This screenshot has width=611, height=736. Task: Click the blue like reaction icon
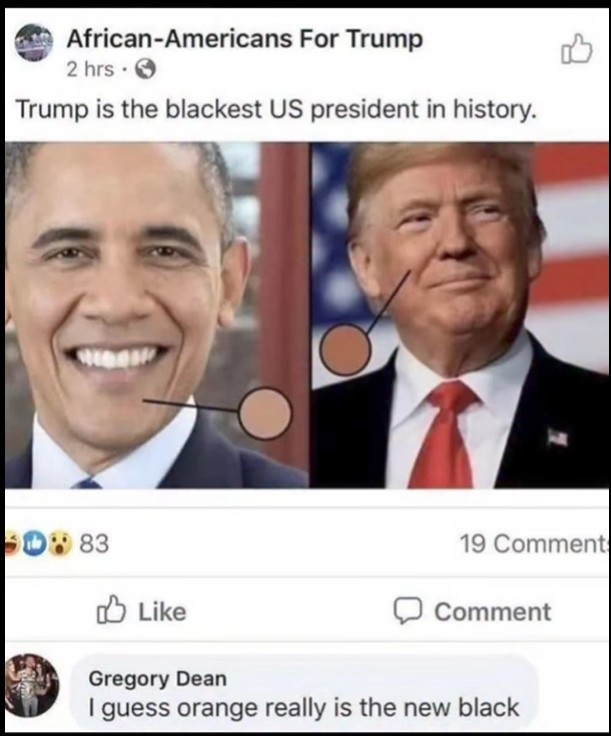pos(34,543)
